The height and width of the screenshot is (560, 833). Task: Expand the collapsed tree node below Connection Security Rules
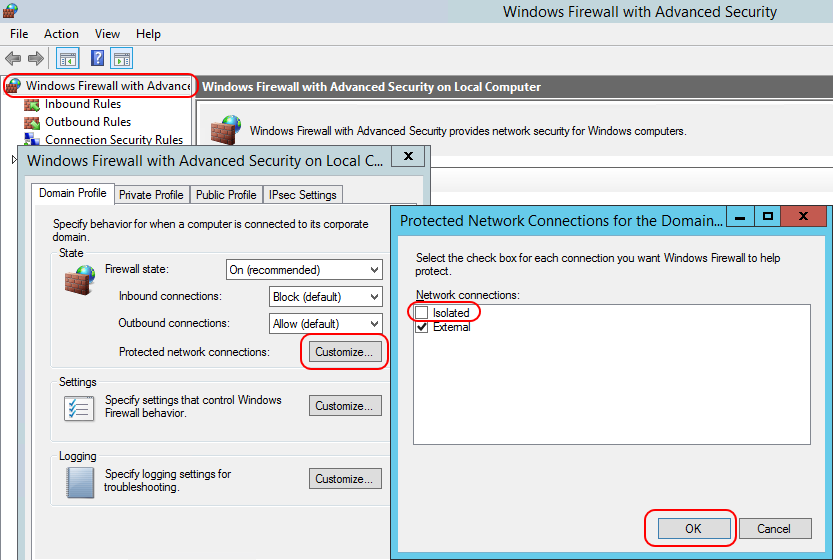[x=14, y=159]
